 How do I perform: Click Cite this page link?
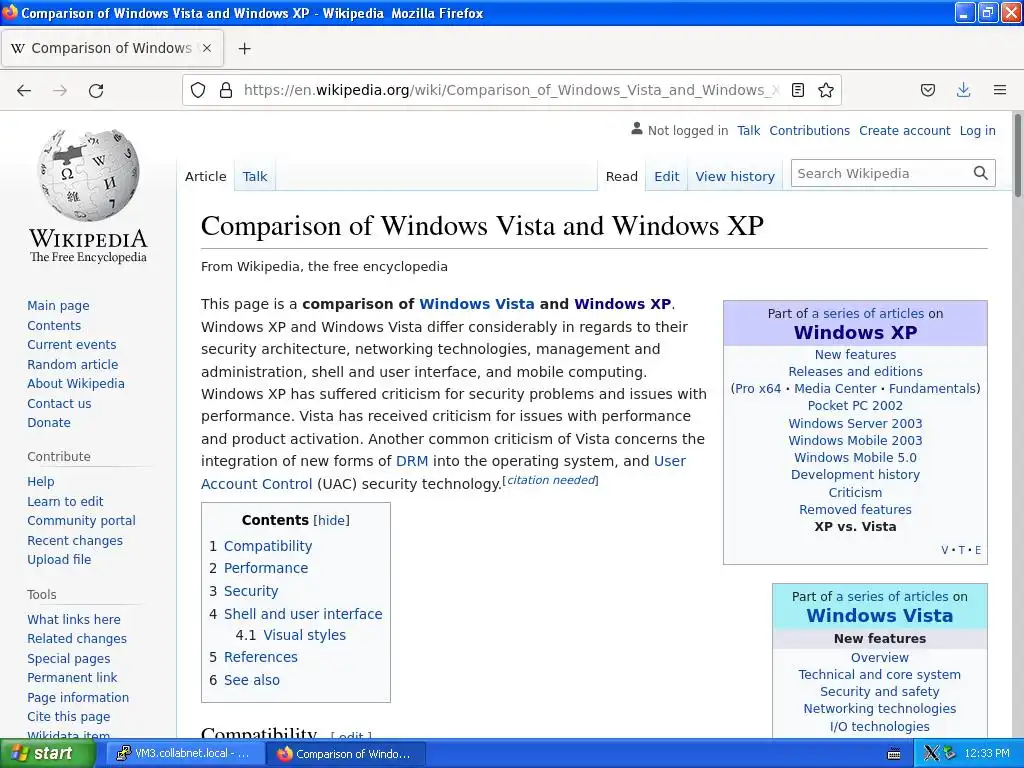pyautogui.click(x=69, y=716)
